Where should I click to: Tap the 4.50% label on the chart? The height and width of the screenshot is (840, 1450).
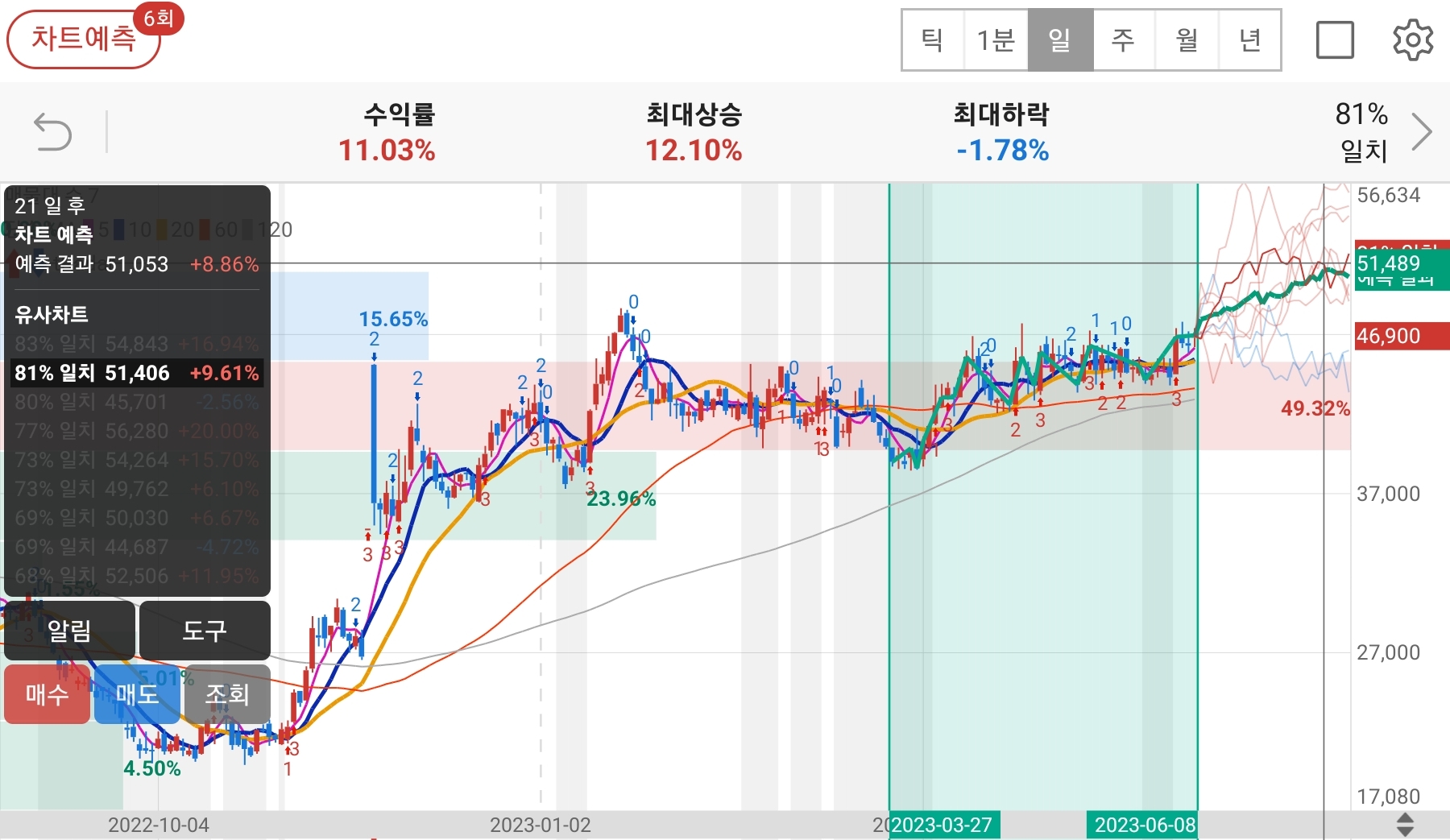(151, 768)
